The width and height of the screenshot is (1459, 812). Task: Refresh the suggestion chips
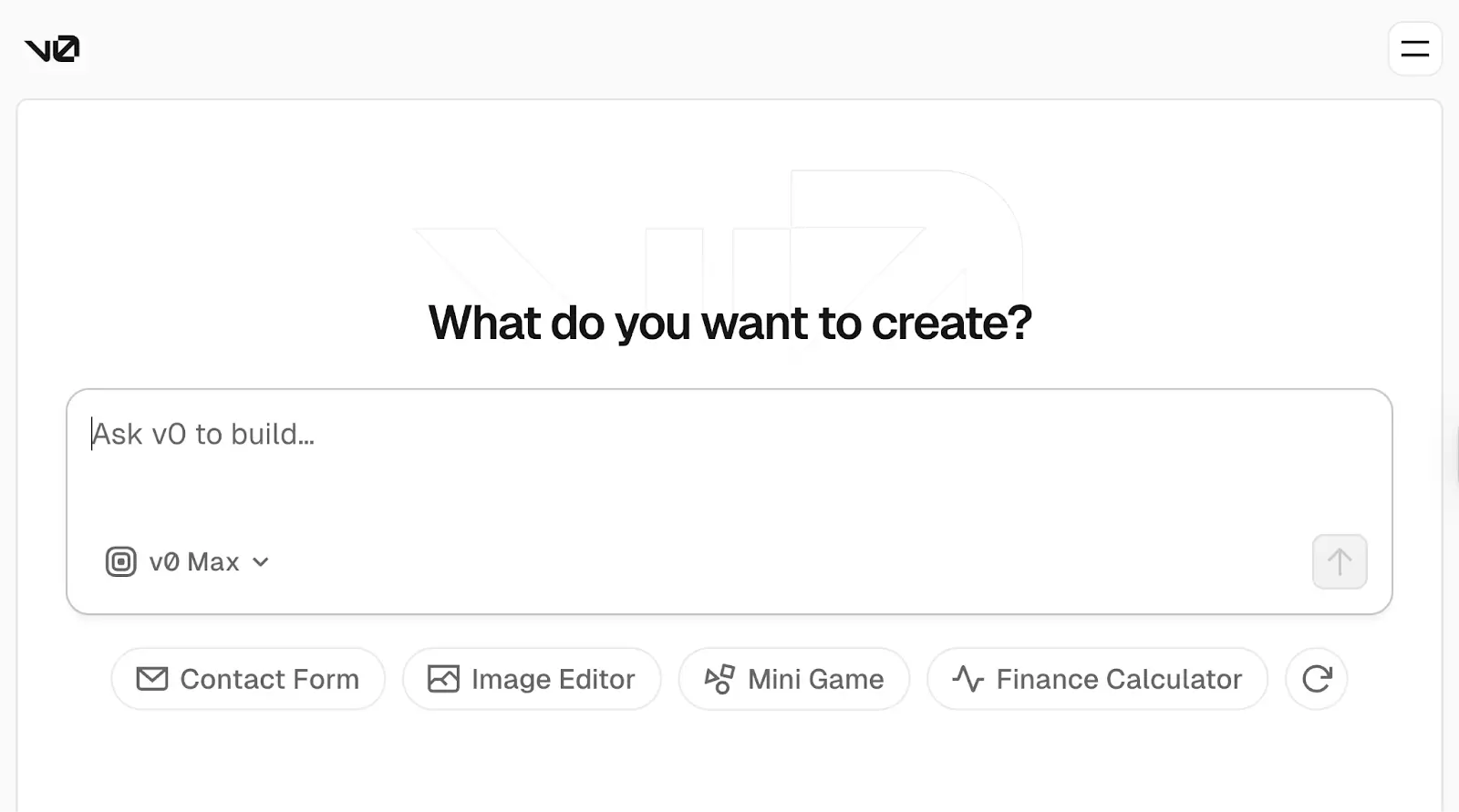click(x=1316, y=679)
